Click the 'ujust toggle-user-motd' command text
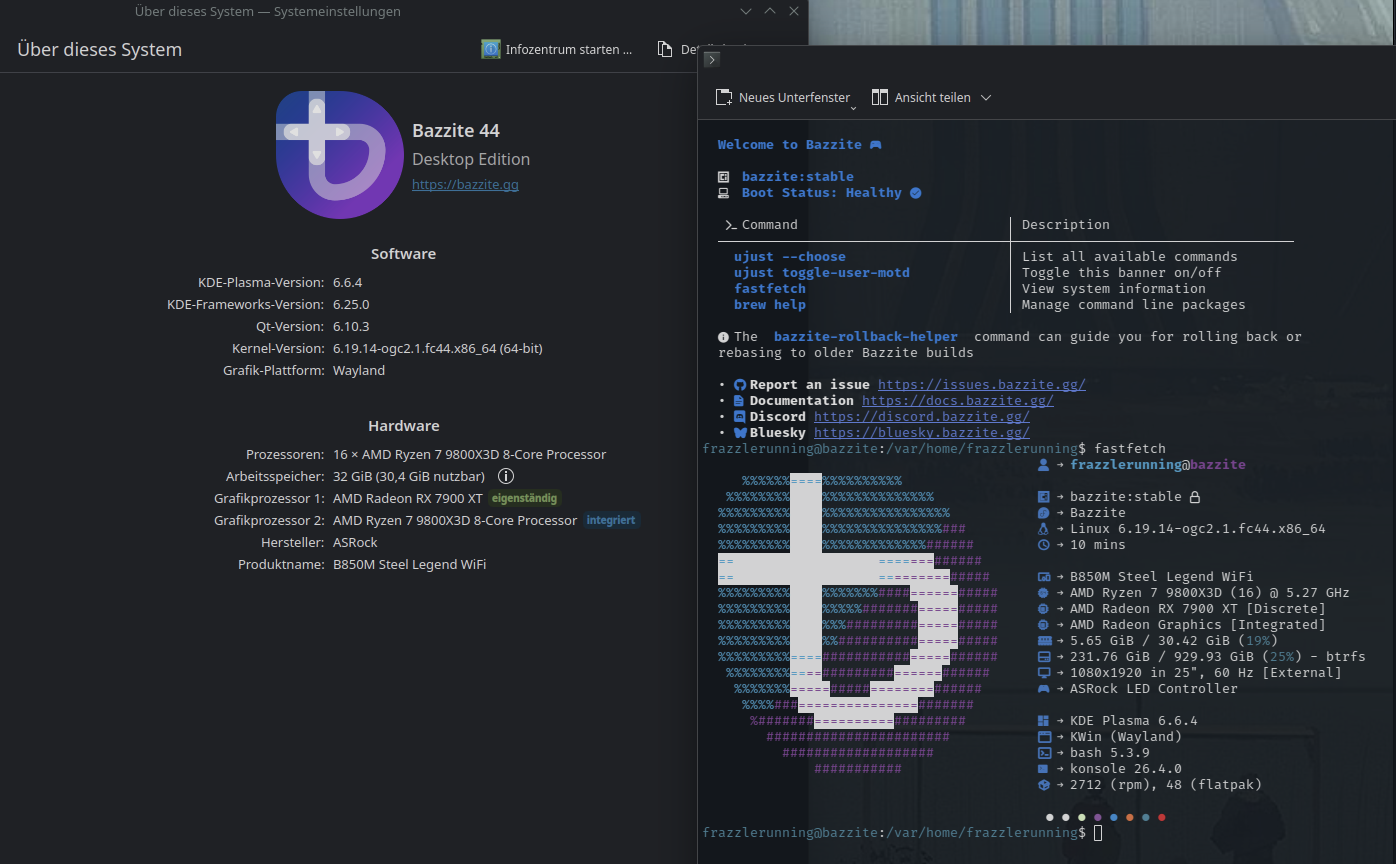The height and width of the screenshot is (864, 1396). click(822, 273)
